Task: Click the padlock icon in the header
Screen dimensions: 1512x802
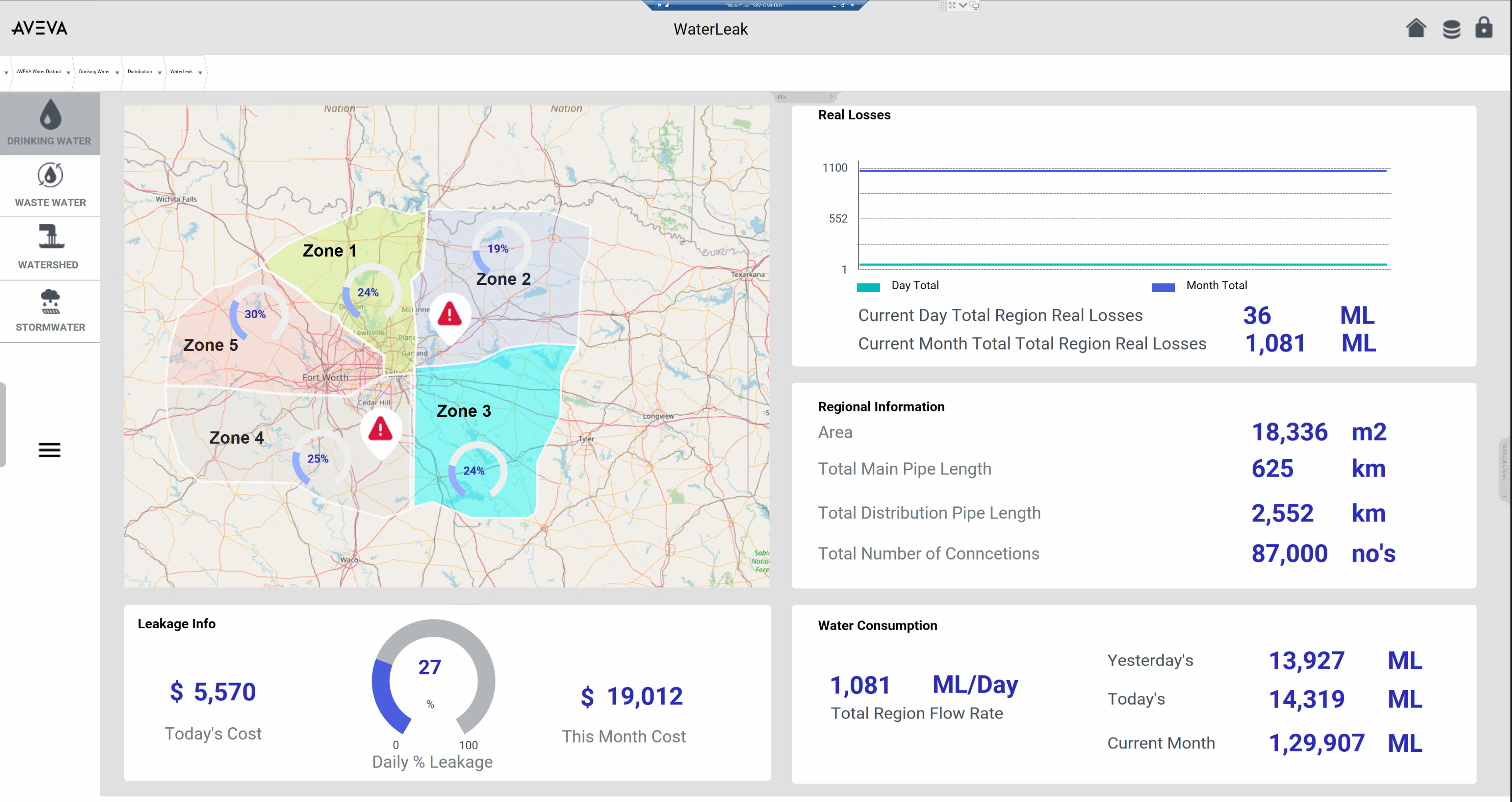Action: 1484,27
